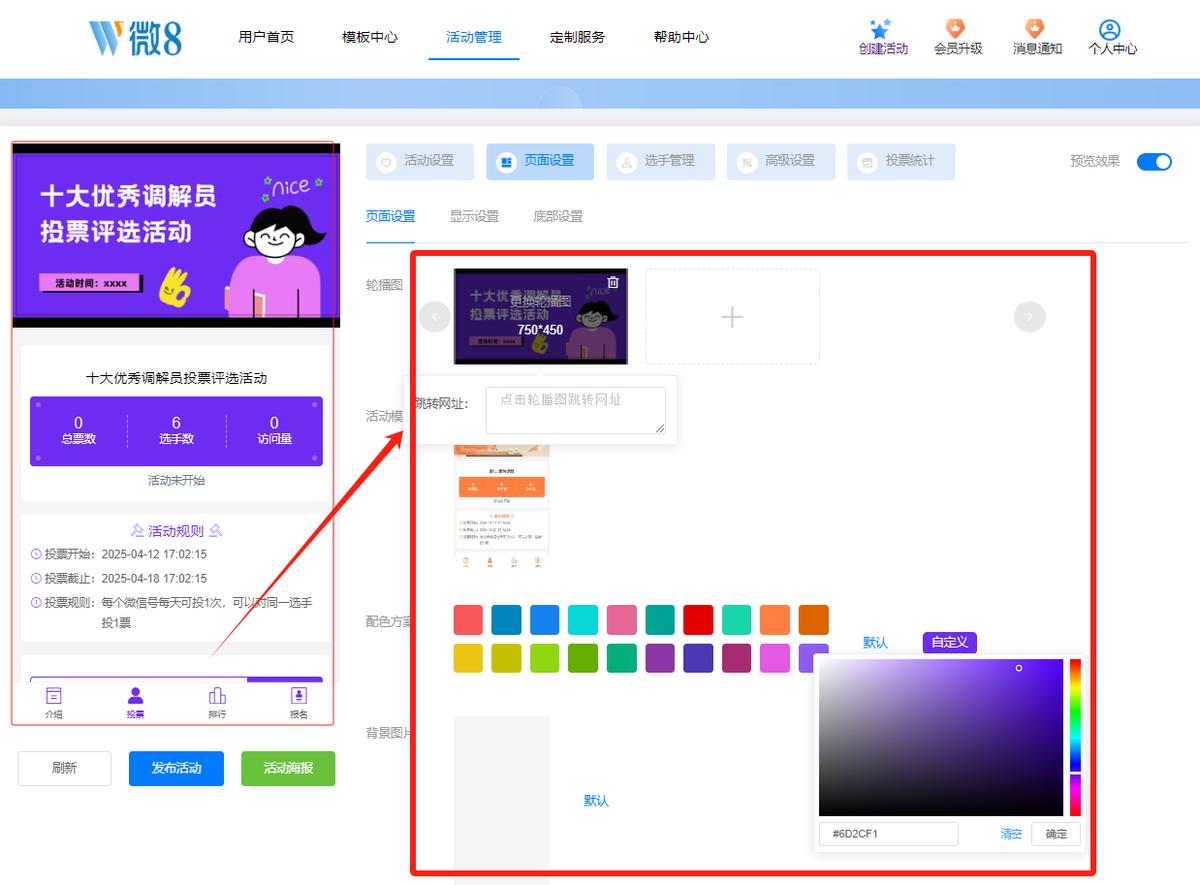Select the magenta color swatch

pyautogui.click(x=775, y=658)
